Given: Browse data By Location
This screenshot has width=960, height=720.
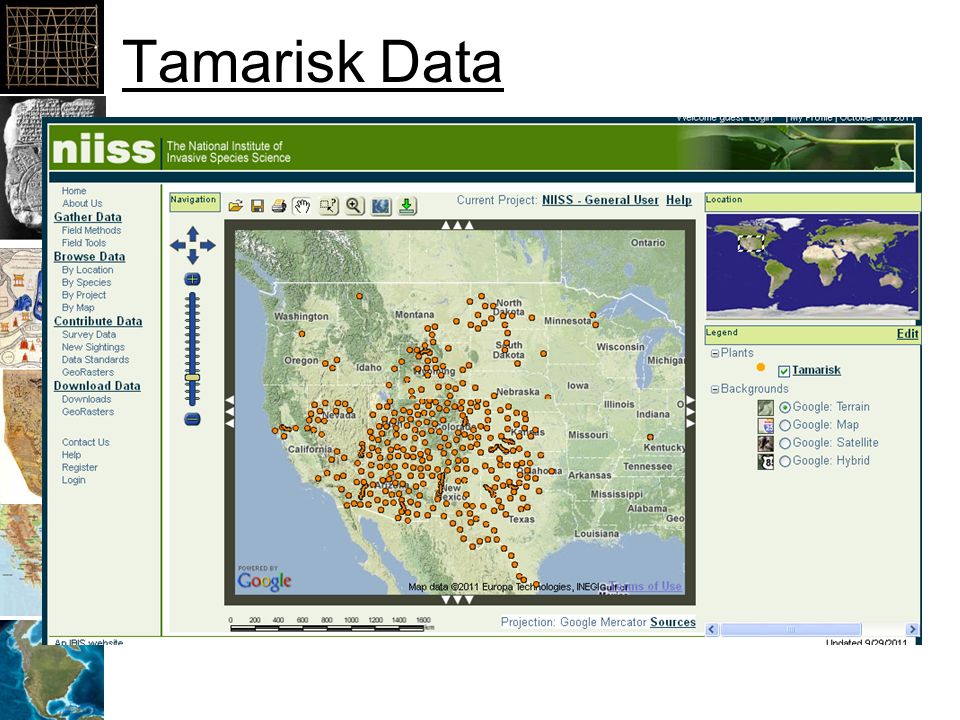Looking at the screenshot, I should tap(88, 270).
